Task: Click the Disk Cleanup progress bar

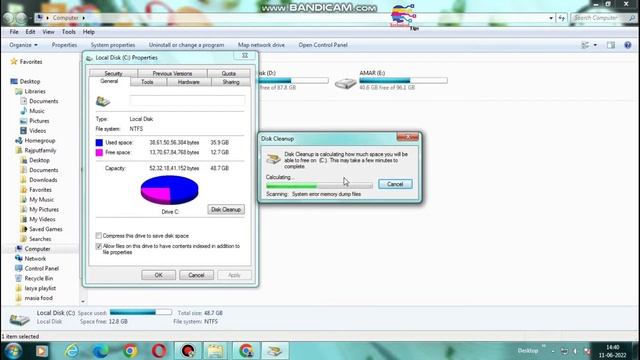Action: (319, 186)
